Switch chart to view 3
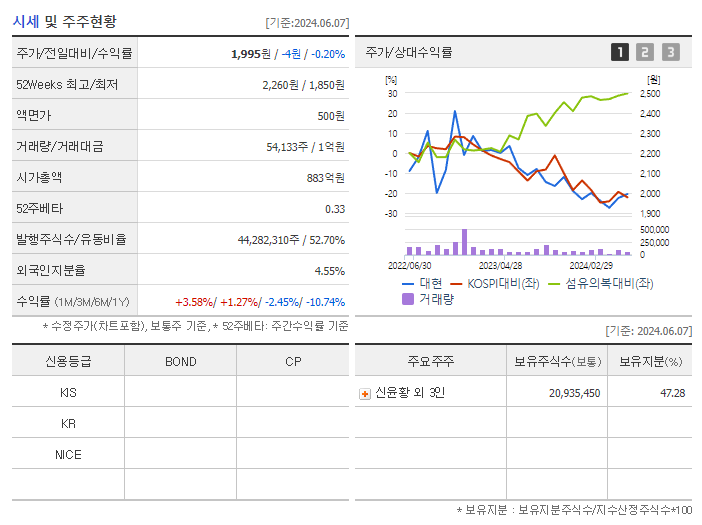This screenshot has width=702, height=525. [671, 52]
